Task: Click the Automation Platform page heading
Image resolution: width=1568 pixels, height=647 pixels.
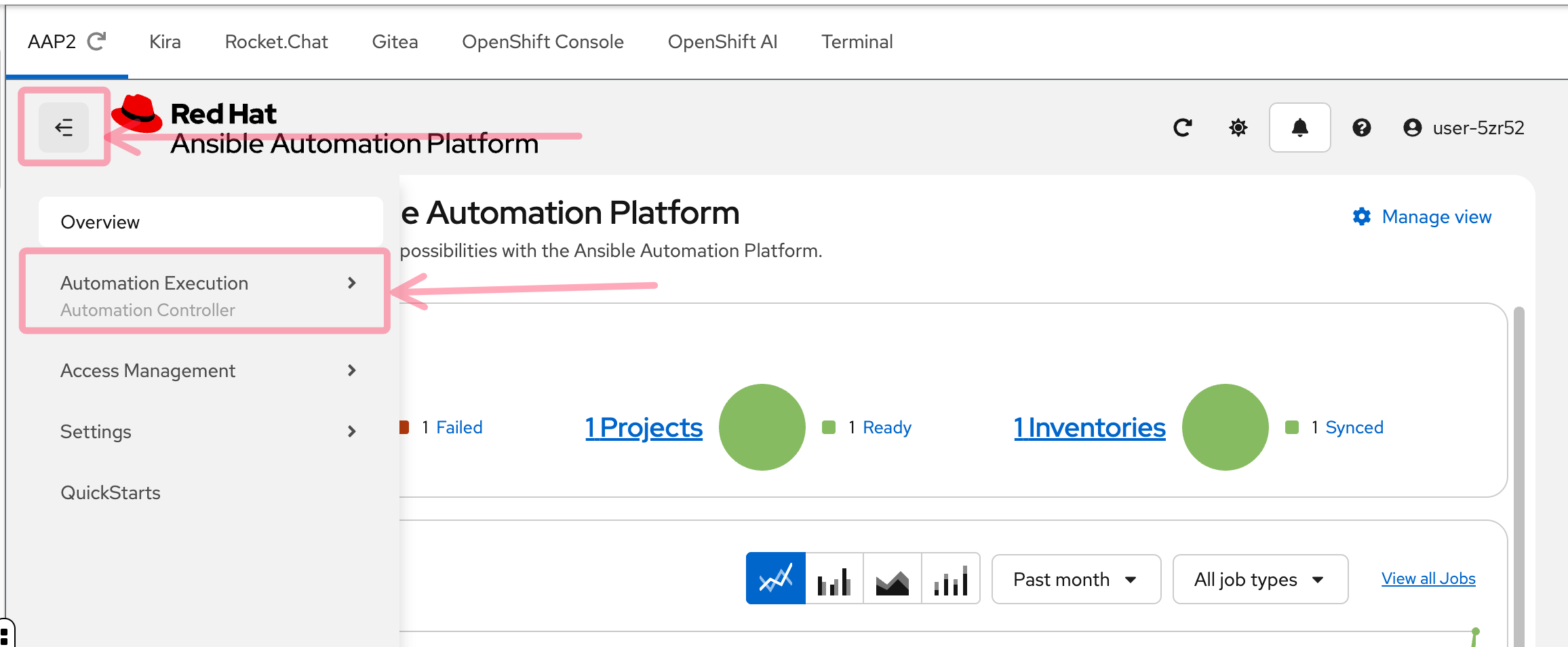Action: [570, 212]
